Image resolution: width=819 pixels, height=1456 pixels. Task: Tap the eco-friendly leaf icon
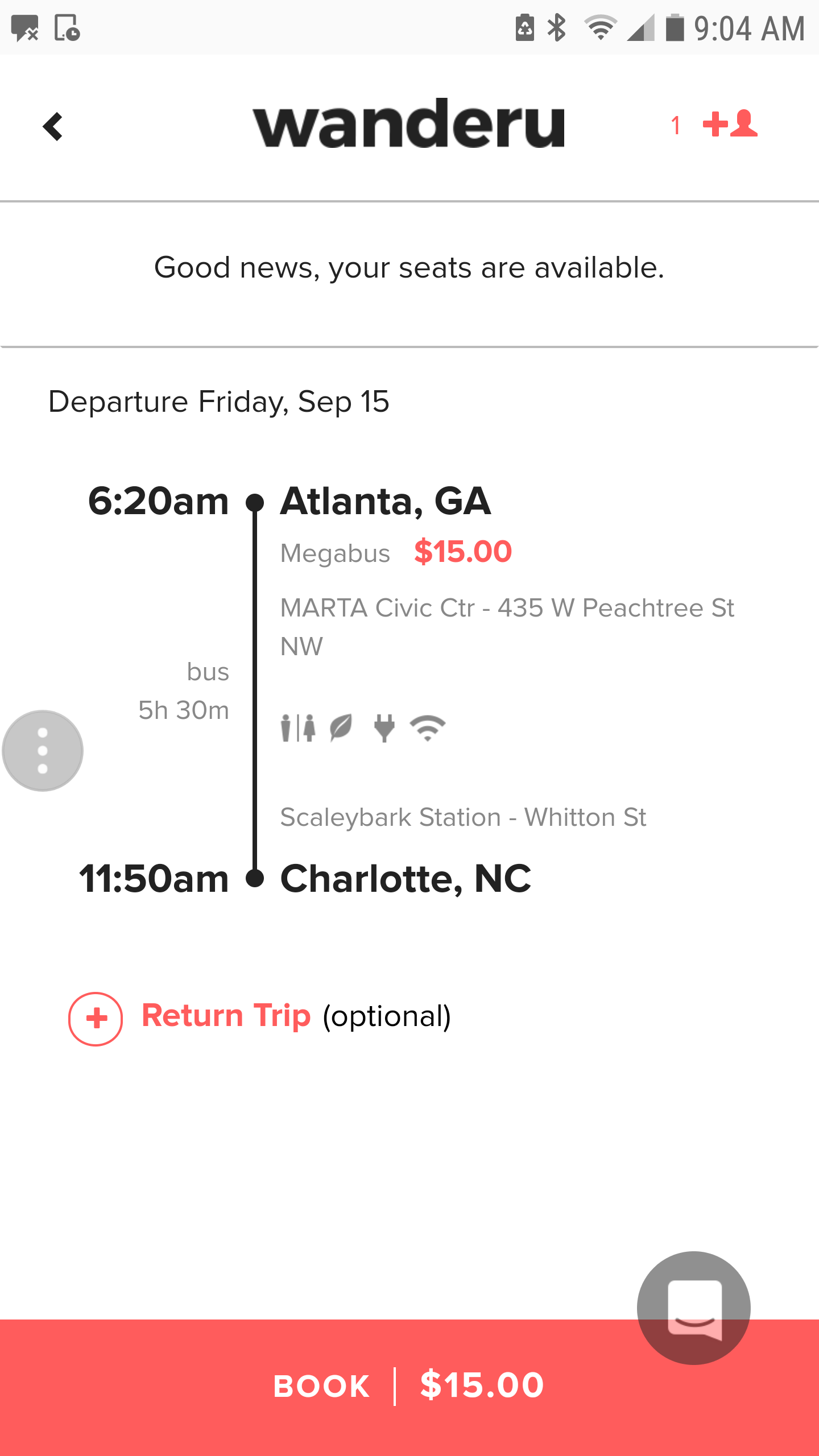pyautogui.click(x=341, y=728)
